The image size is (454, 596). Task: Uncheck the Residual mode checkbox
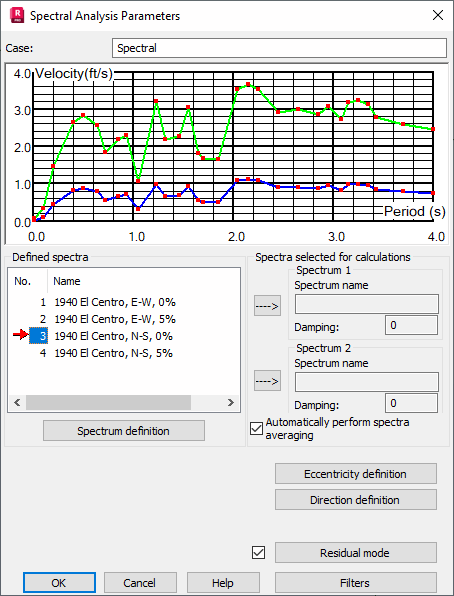(x=259, y=552)
